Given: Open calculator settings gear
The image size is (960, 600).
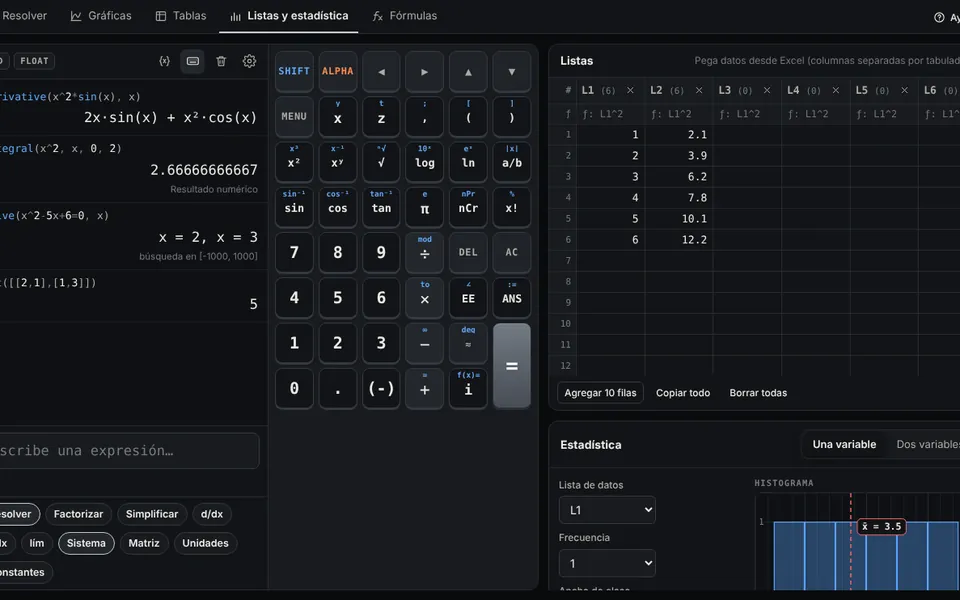Looking at the screenshot, I should click(x=249, y=61).
